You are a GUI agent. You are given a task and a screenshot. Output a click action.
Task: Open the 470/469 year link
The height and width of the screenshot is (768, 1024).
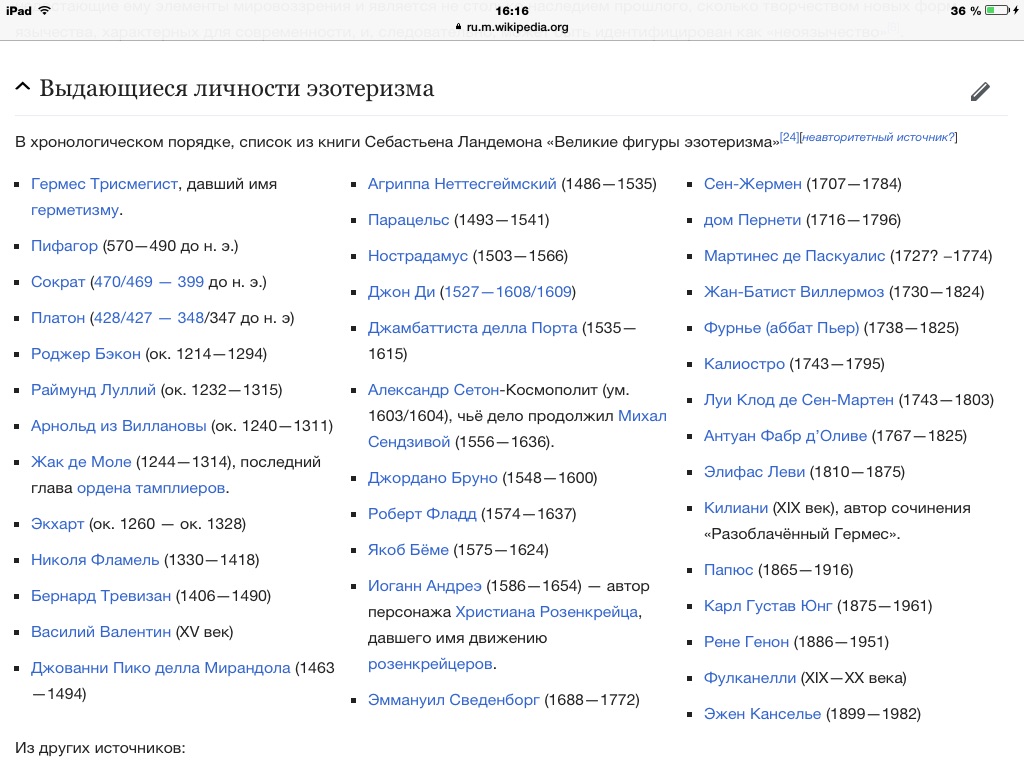click(123, 282)
